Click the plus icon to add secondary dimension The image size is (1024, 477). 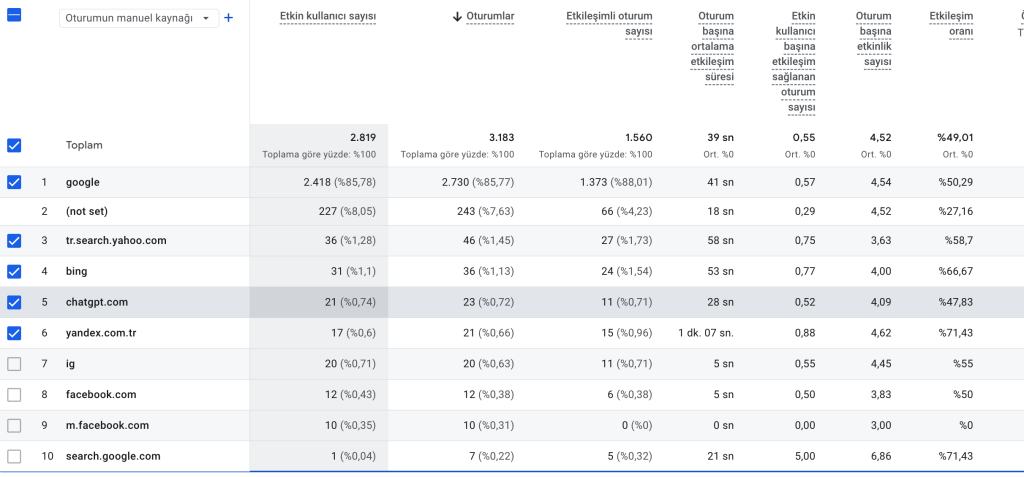[229, 18]
